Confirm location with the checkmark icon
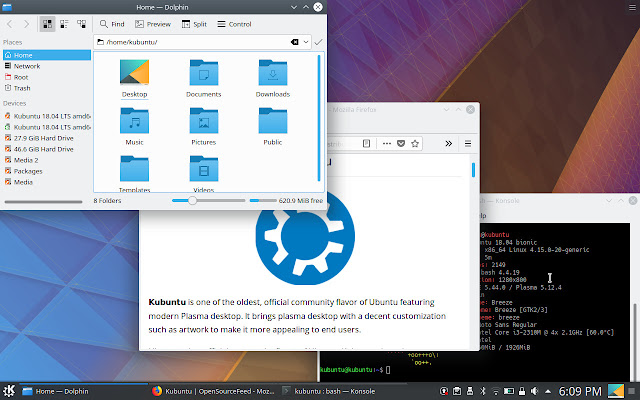Image resolution: width=640 pixels, height=400 pixels. (318, 42)
